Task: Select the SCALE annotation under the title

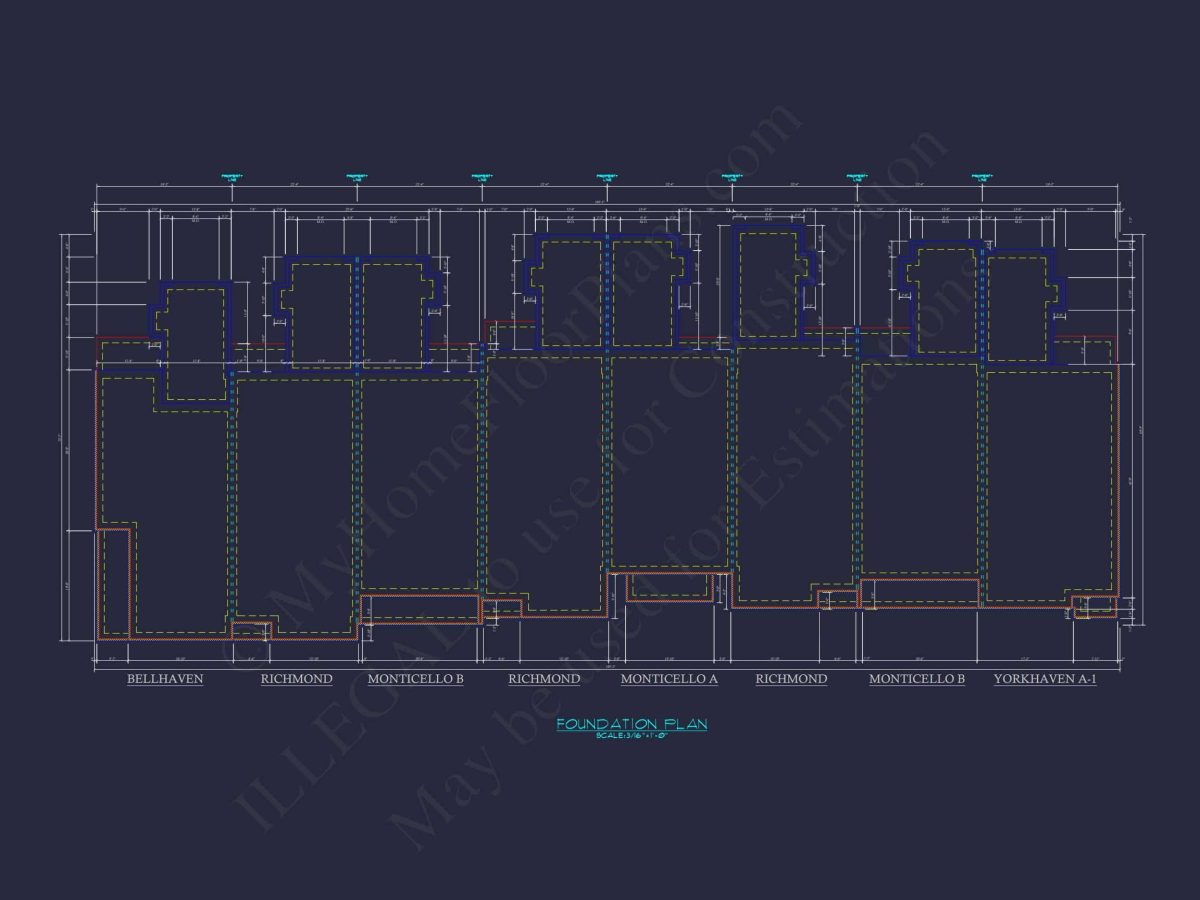Action: (631, 736)
